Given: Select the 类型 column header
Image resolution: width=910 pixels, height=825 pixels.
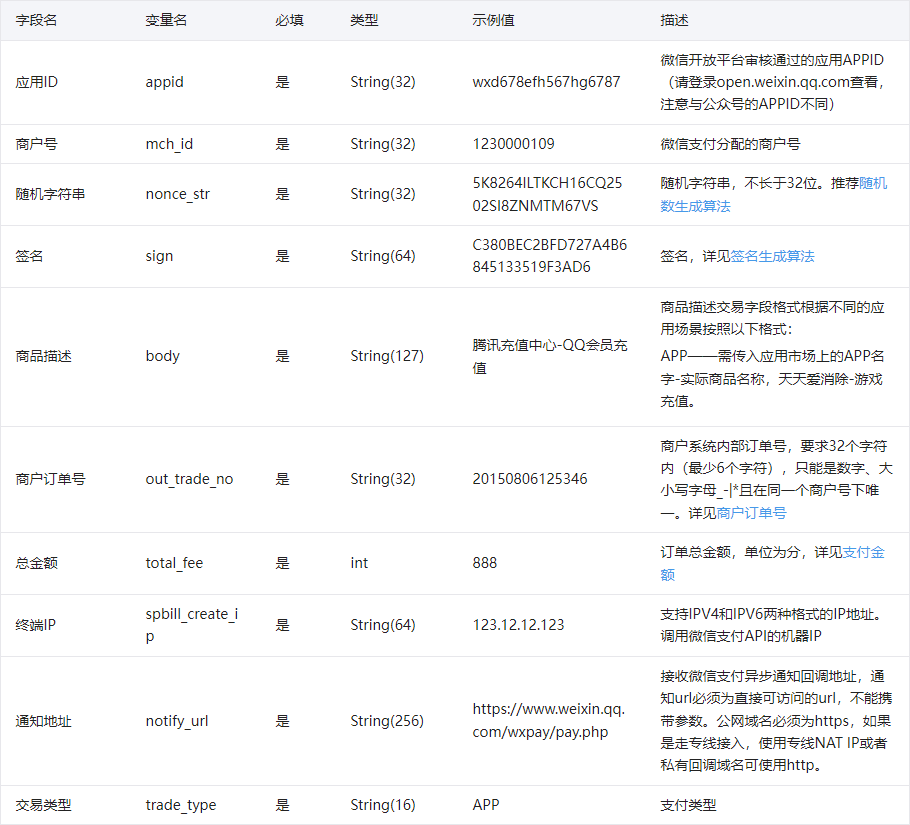Looking at the screenshot, I should 364,20.
